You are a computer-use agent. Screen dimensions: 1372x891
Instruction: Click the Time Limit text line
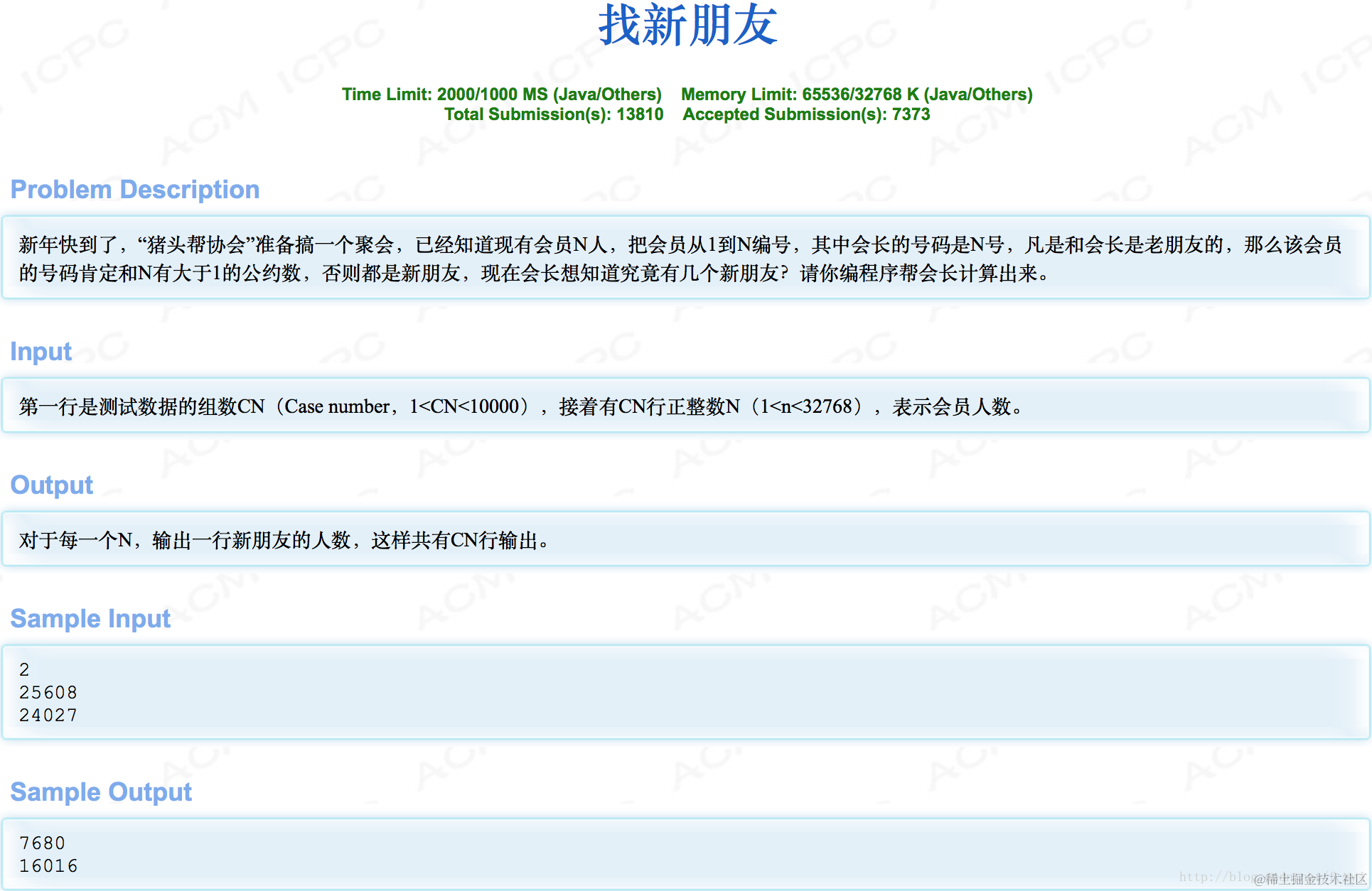[501, 94]
